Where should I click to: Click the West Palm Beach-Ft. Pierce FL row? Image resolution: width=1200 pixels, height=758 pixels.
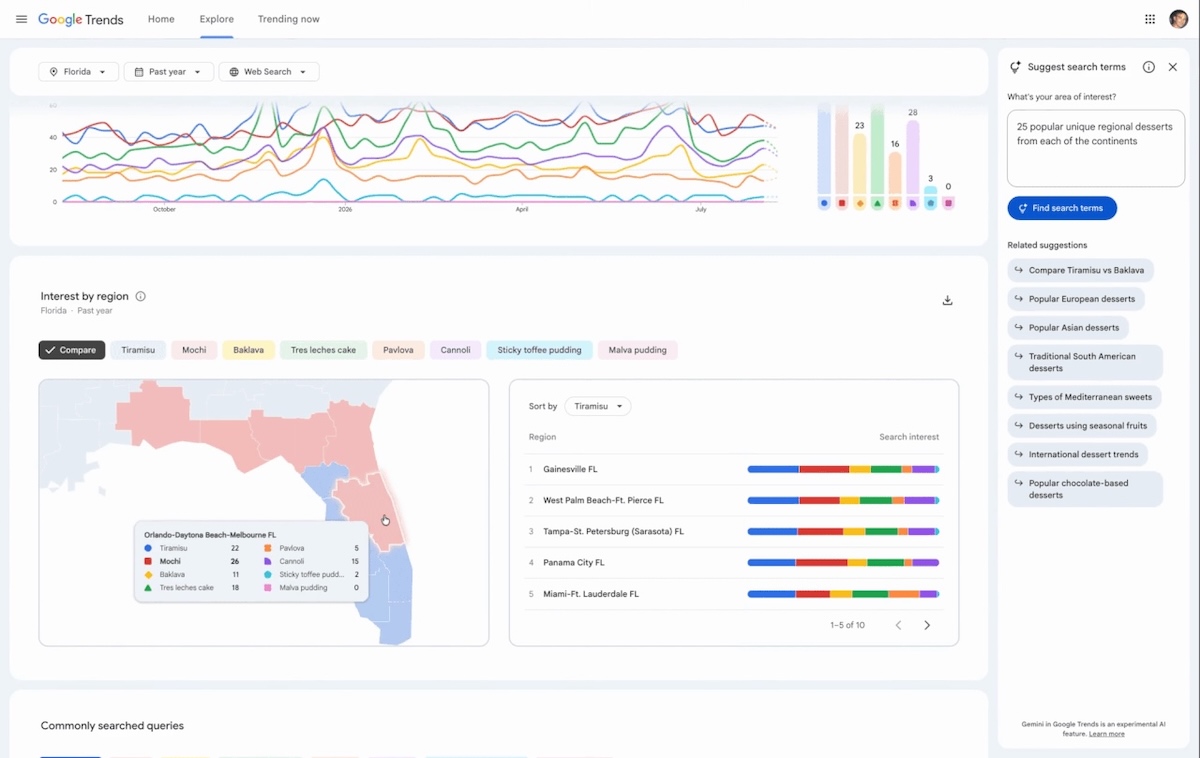point(734,500)
